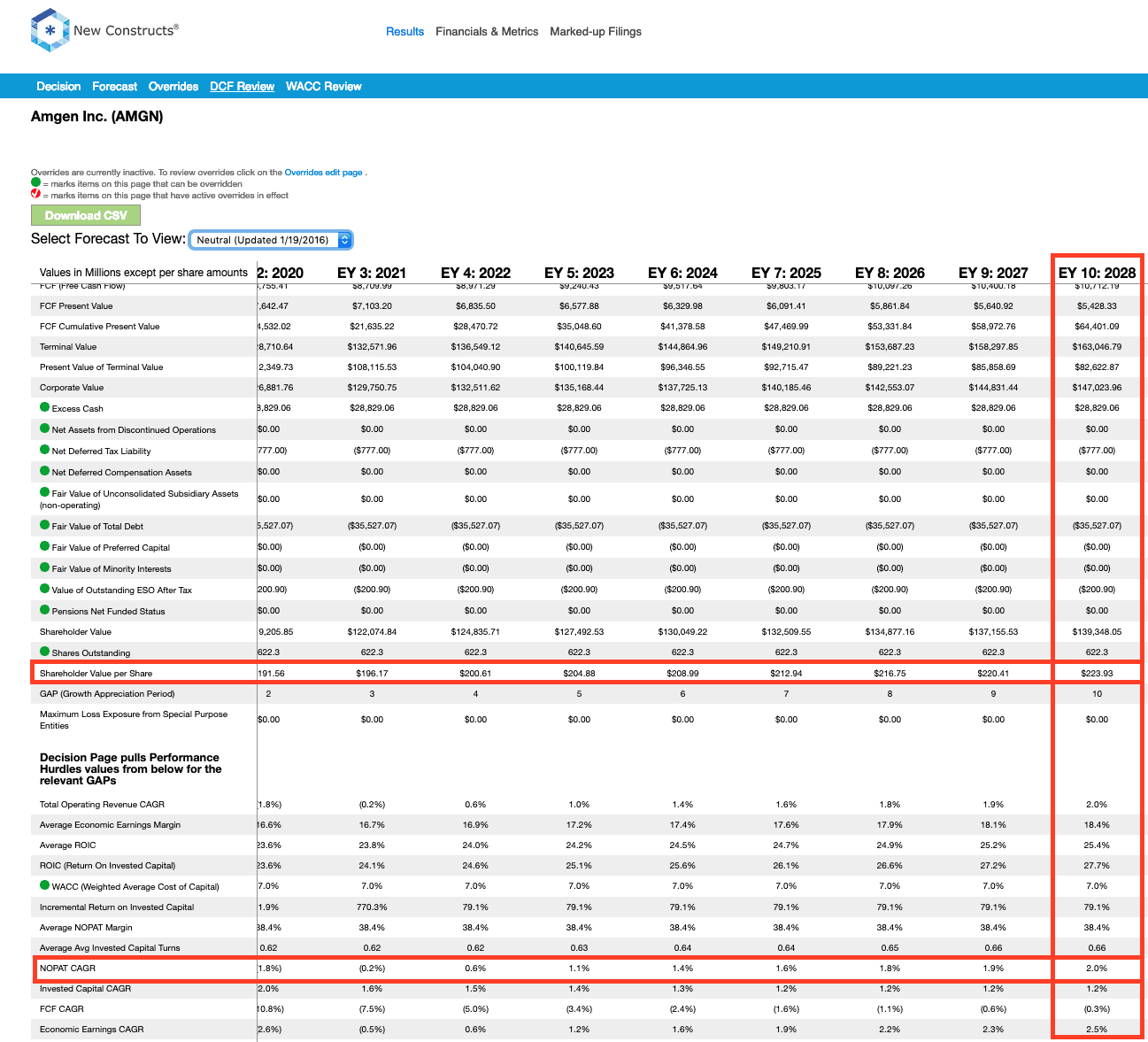Click green override dot for Excess Cash
The height and width of the screenshot is (1042, 1148).
coord(44,407)
